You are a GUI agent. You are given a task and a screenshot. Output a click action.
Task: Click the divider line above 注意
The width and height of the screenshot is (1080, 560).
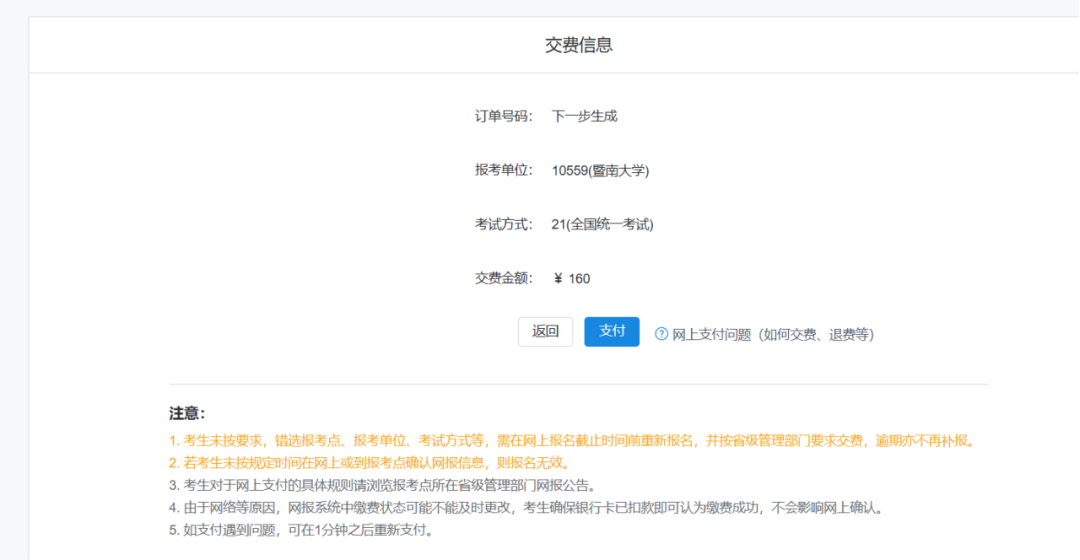pyautogui.click(x=578, y=384)
